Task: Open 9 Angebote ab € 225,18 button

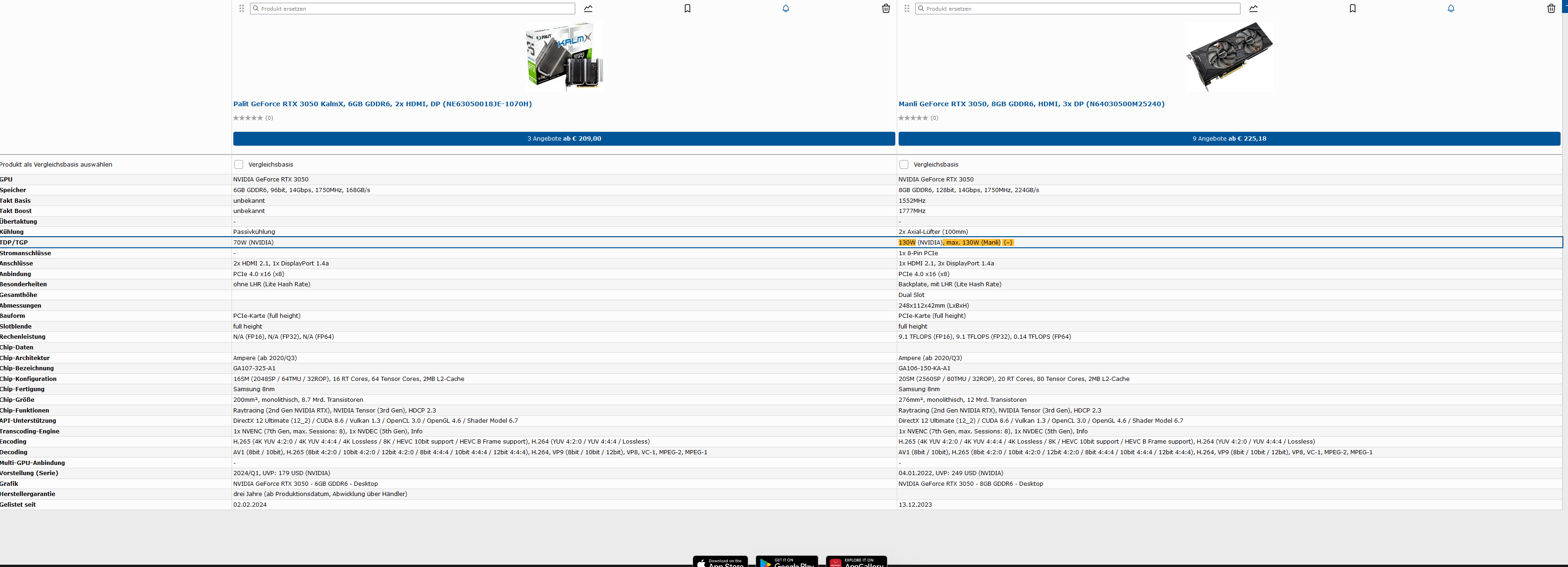Action: [1229, 139]
